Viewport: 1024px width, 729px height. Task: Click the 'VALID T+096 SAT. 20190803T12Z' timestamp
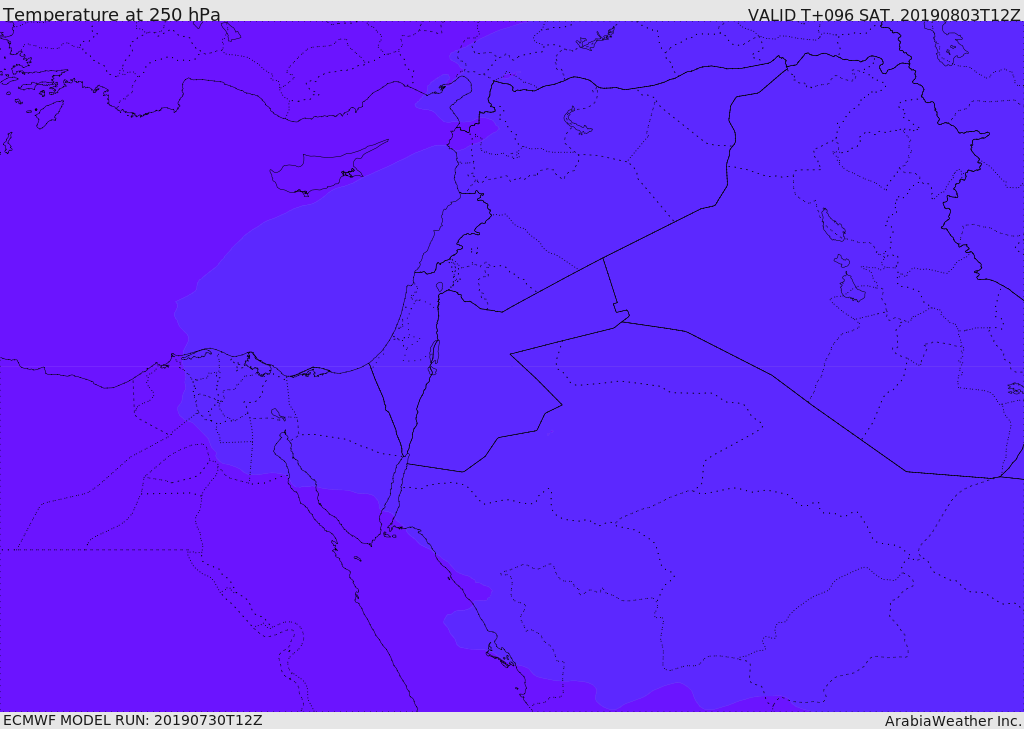tap(884, 15)
